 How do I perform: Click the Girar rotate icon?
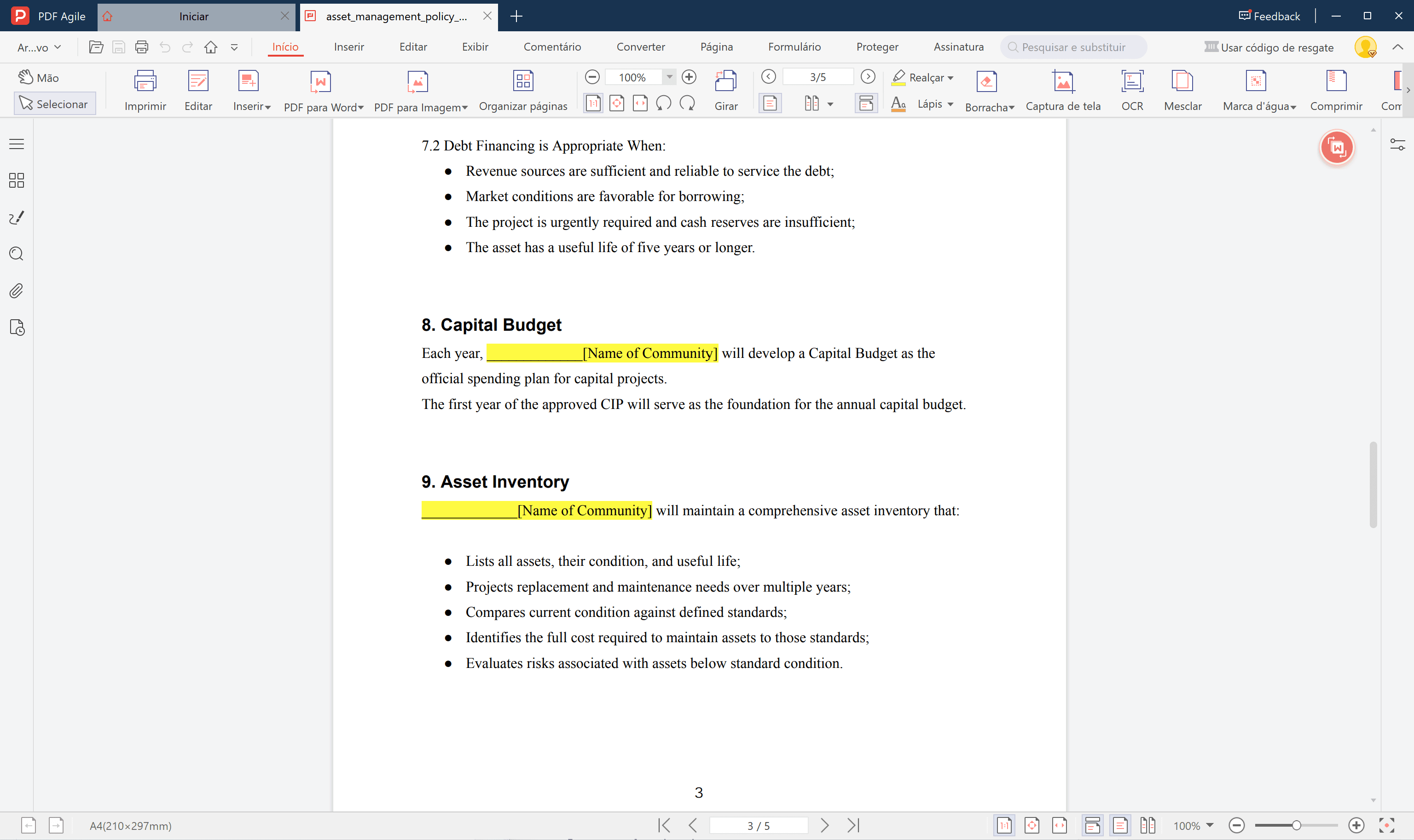point(725,82)
